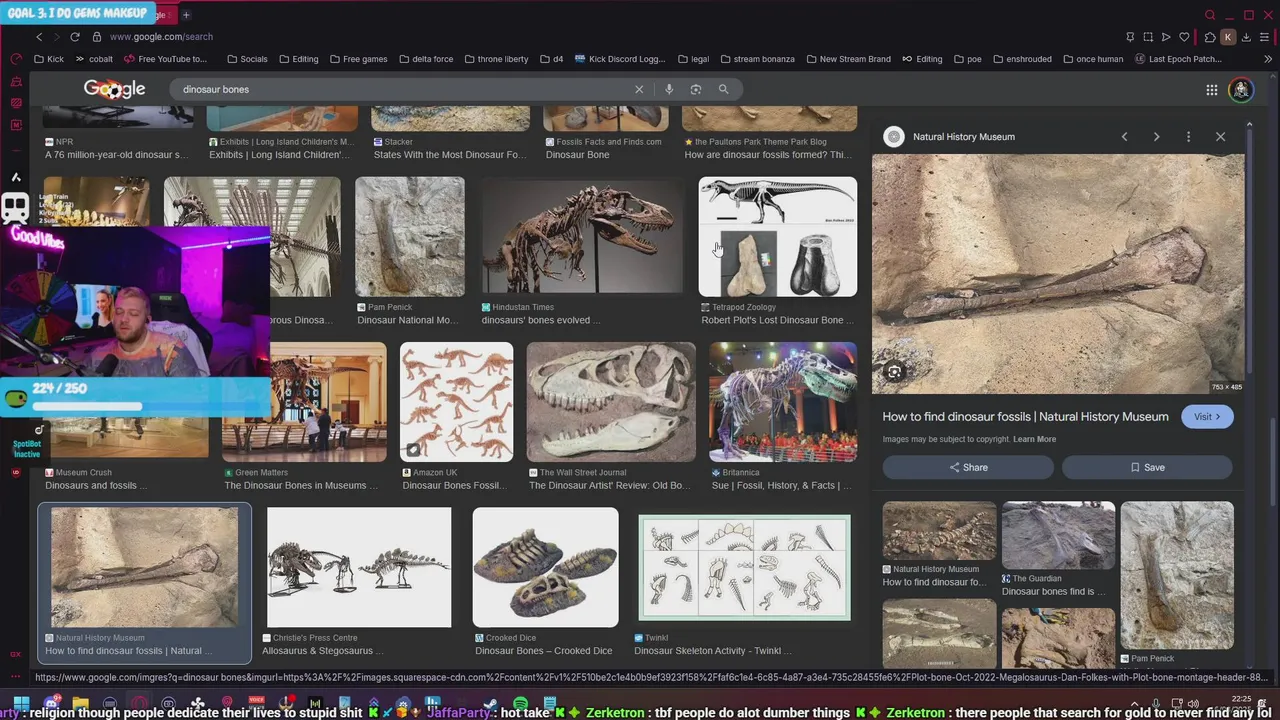
Task: Open Christie's Allosaurus & Stegosaurus thumbnail
Action: (359, 567)
